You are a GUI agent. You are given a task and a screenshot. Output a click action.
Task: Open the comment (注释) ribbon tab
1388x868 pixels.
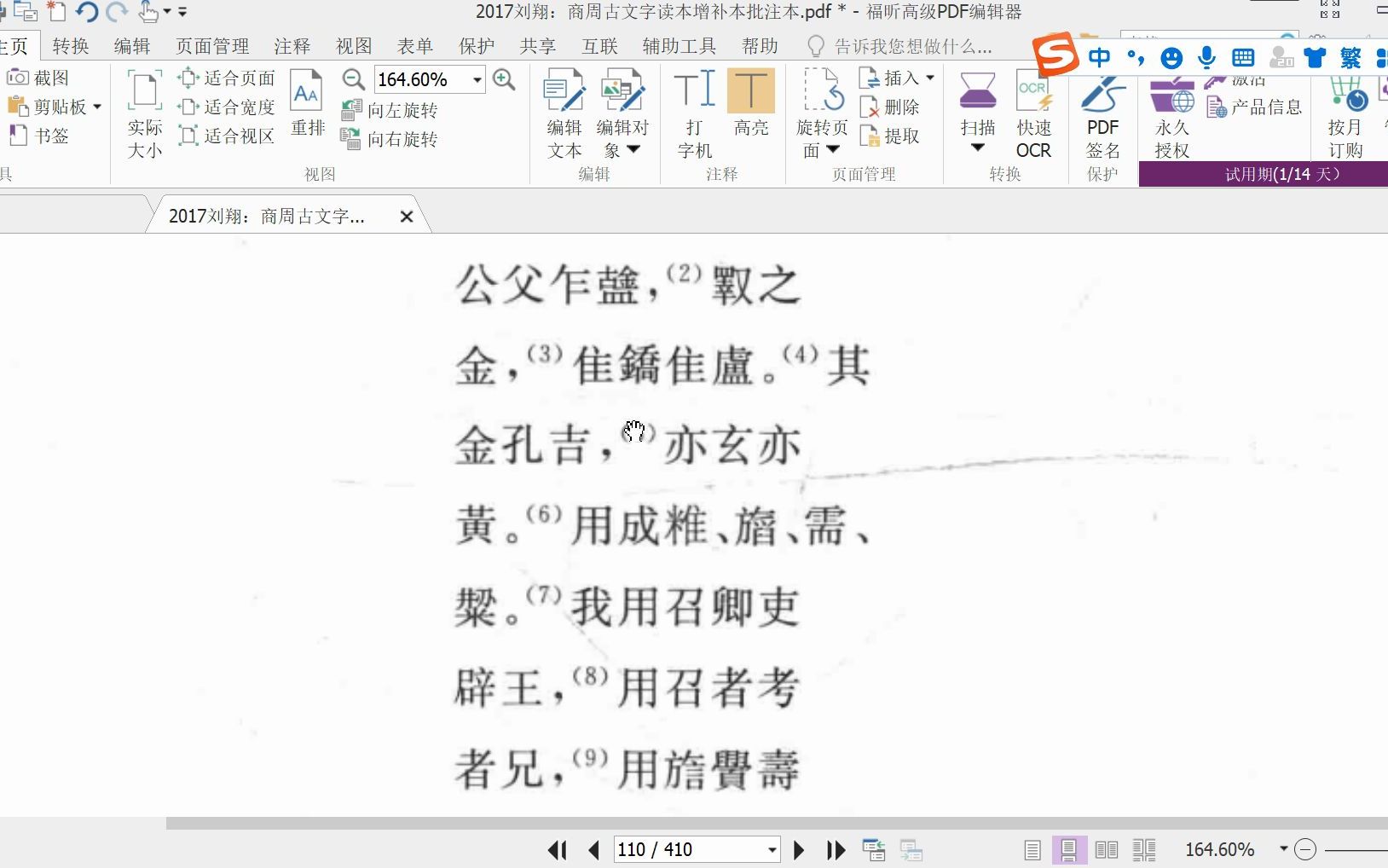pyautogui.click(x=292, y=46)
